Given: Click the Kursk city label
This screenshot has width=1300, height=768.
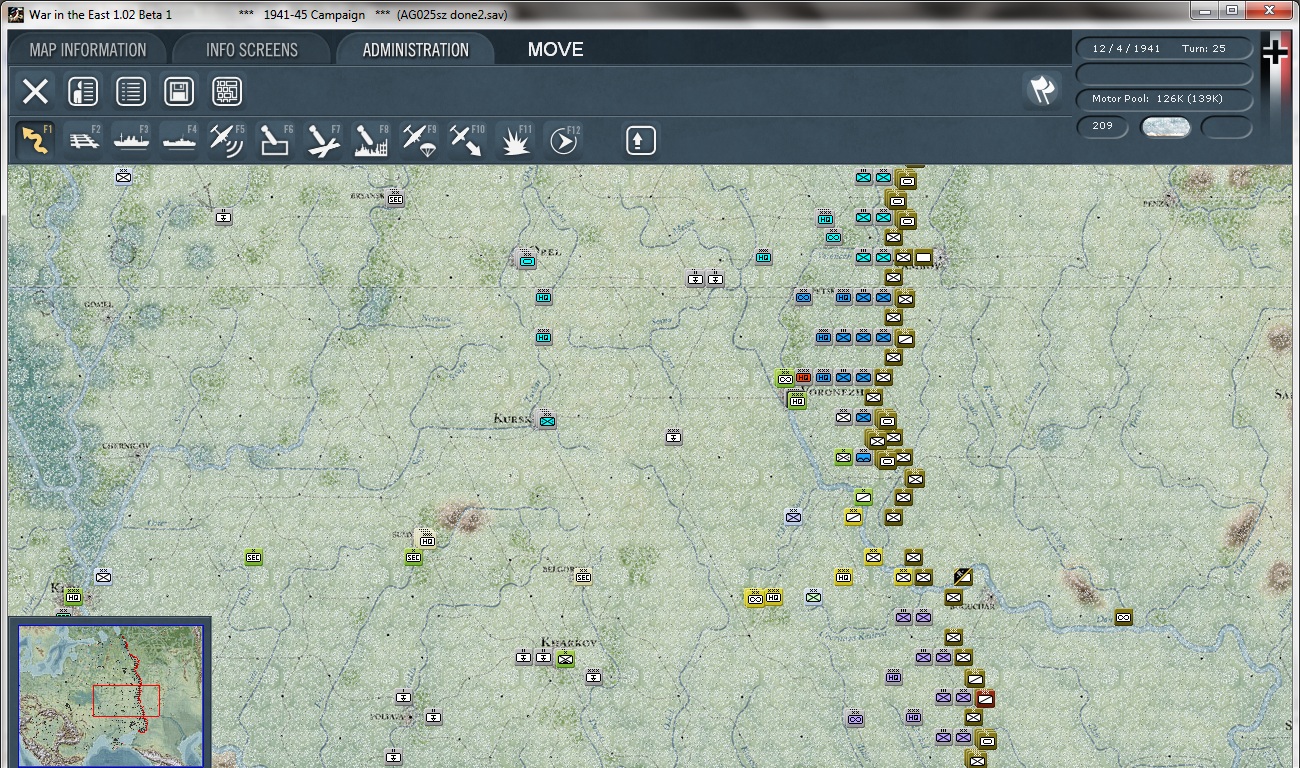Looking at the screenshot, I should pyautogui.click(x=514, y=420).
